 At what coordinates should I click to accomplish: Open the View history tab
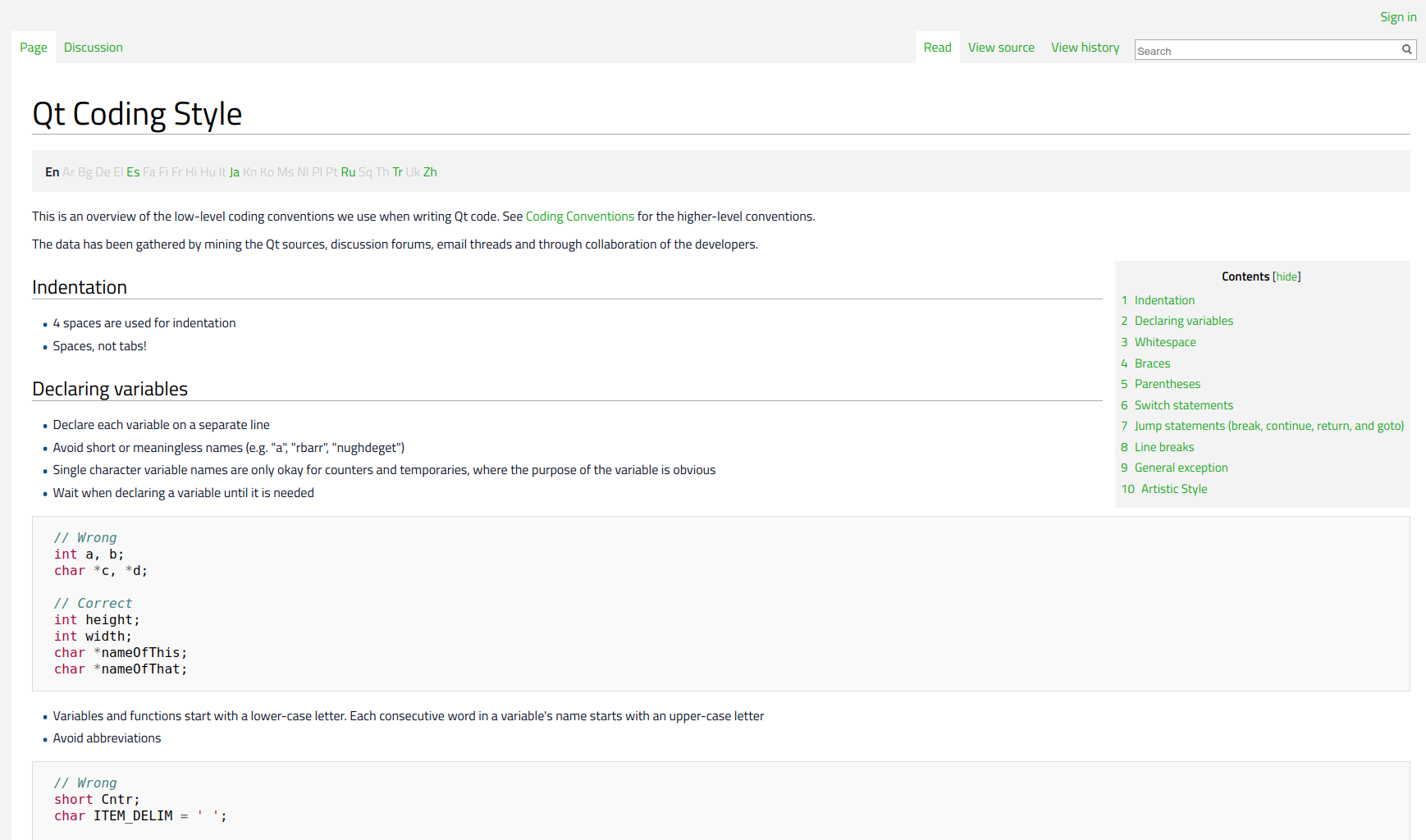(1085, 48)
